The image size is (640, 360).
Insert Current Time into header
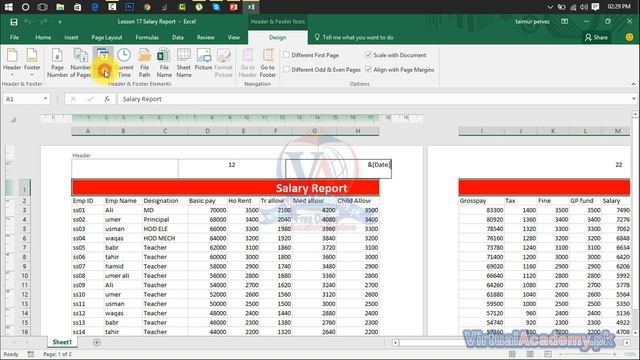124,63
